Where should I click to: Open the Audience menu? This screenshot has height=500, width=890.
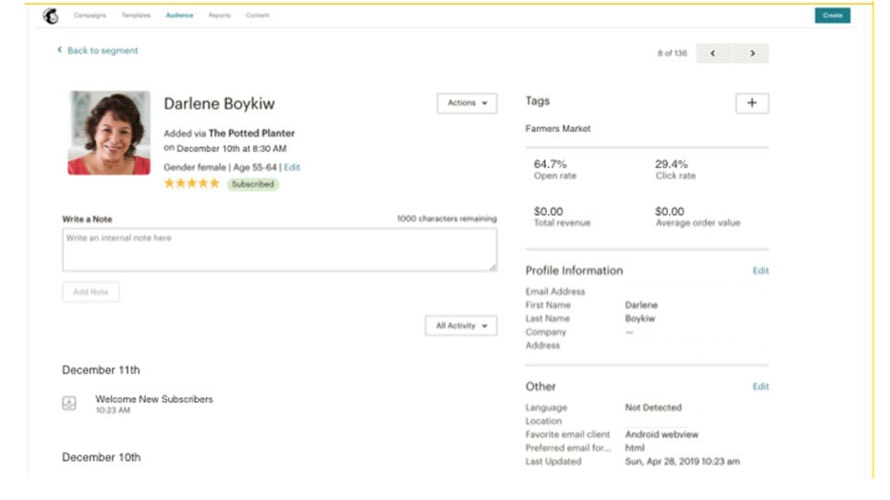(x=179, y=15)
